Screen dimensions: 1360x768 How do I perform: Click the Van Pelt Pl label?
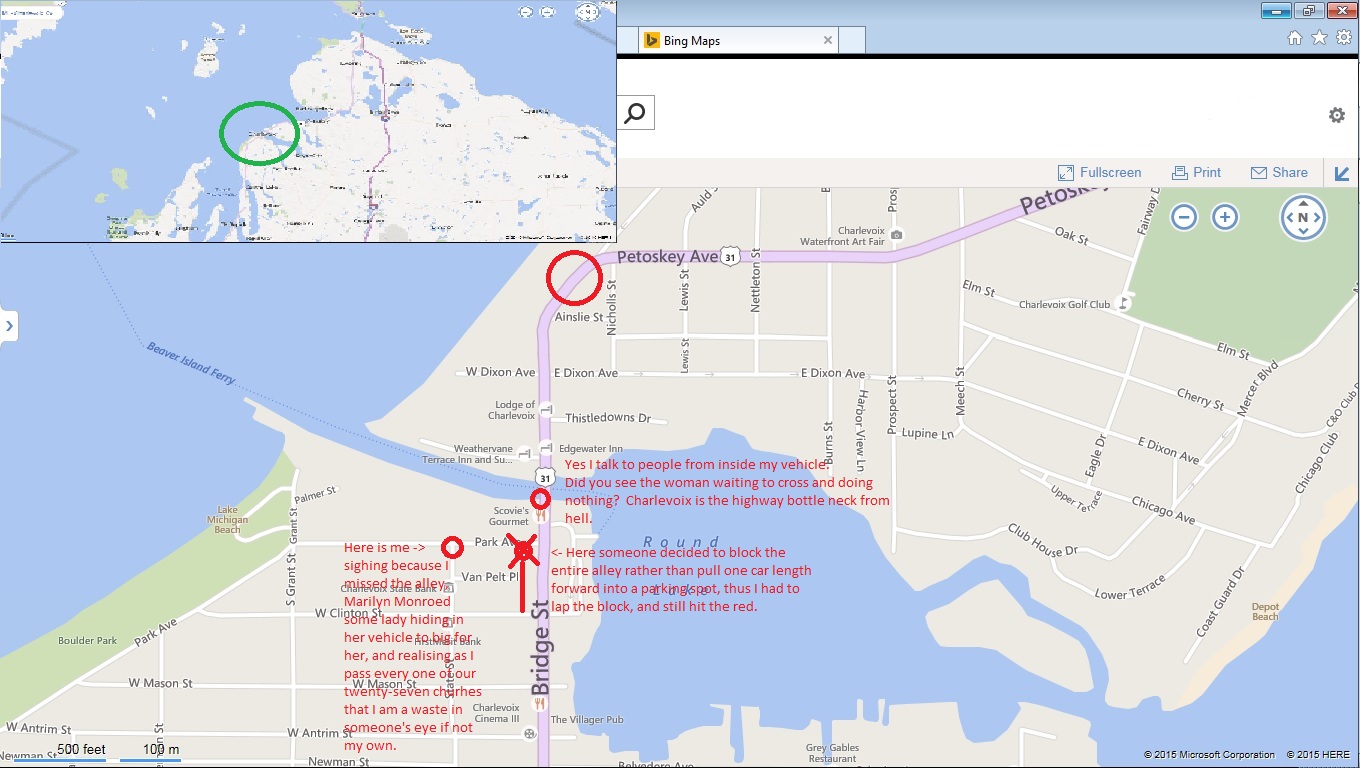pos(490,577)
